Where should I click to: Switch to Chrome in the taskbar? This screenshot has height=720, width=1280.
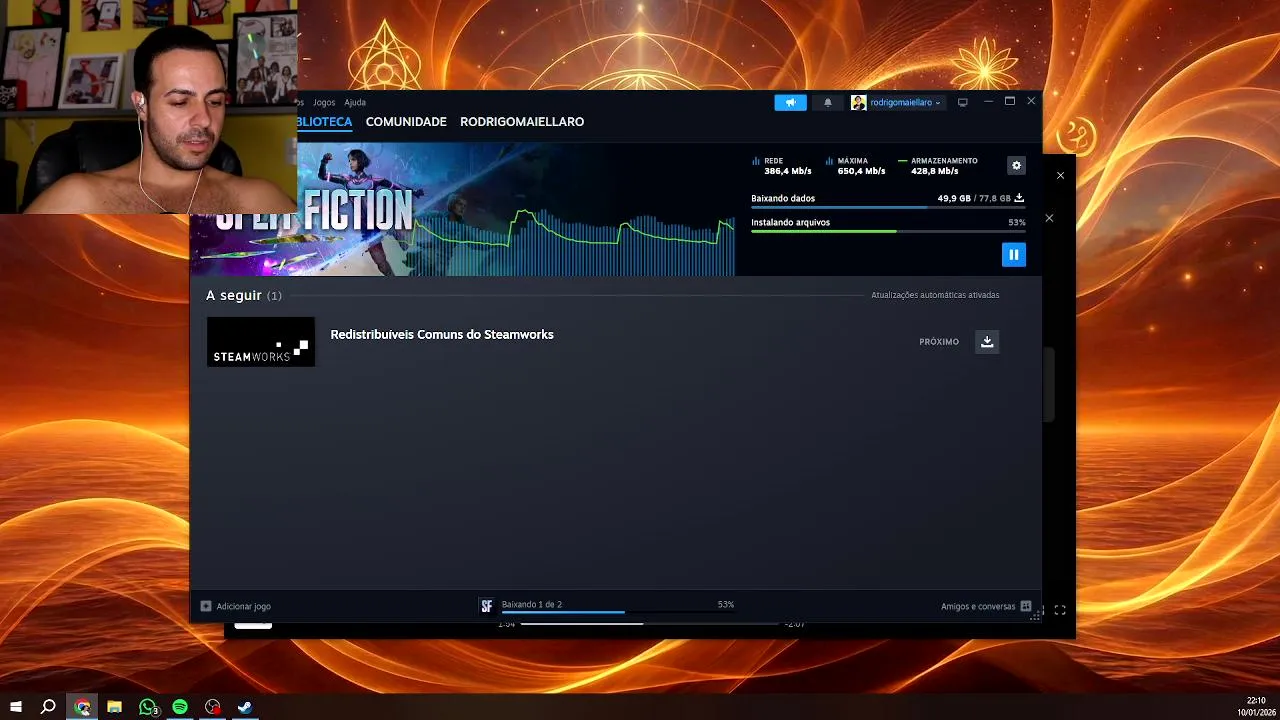tap(82, 707)
